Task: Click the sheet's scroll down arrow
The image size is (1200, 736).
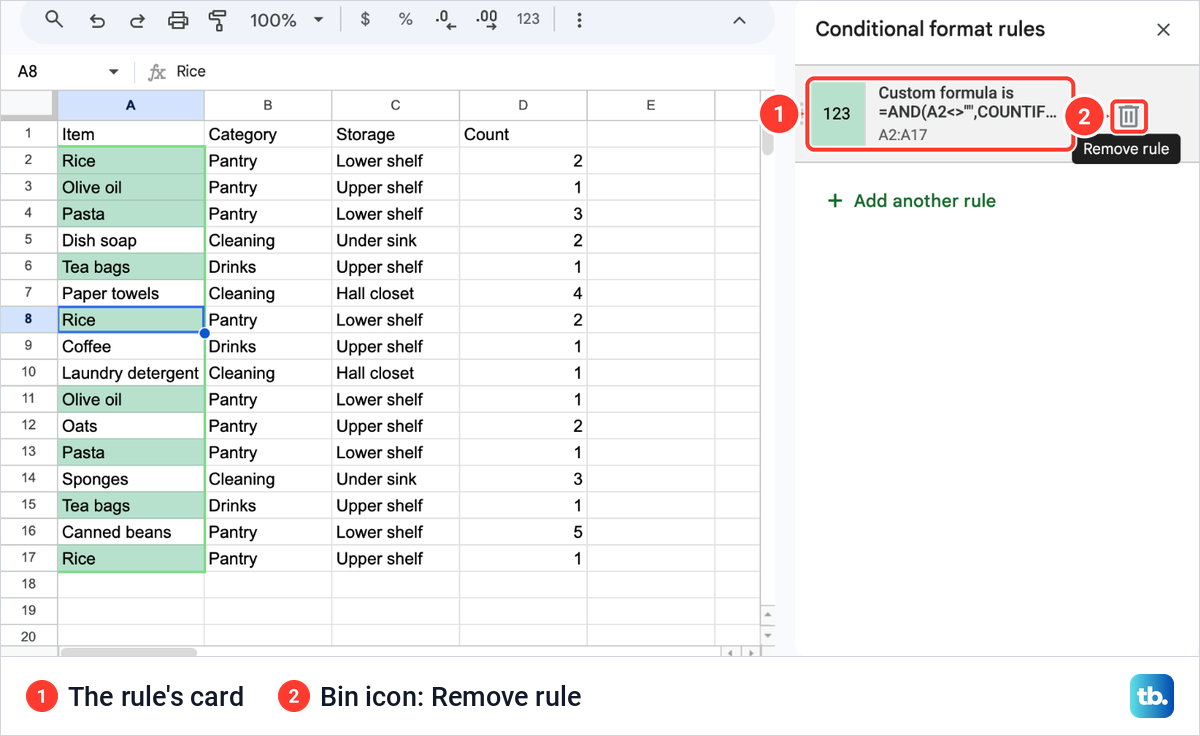Action: [x=768, y=634]
